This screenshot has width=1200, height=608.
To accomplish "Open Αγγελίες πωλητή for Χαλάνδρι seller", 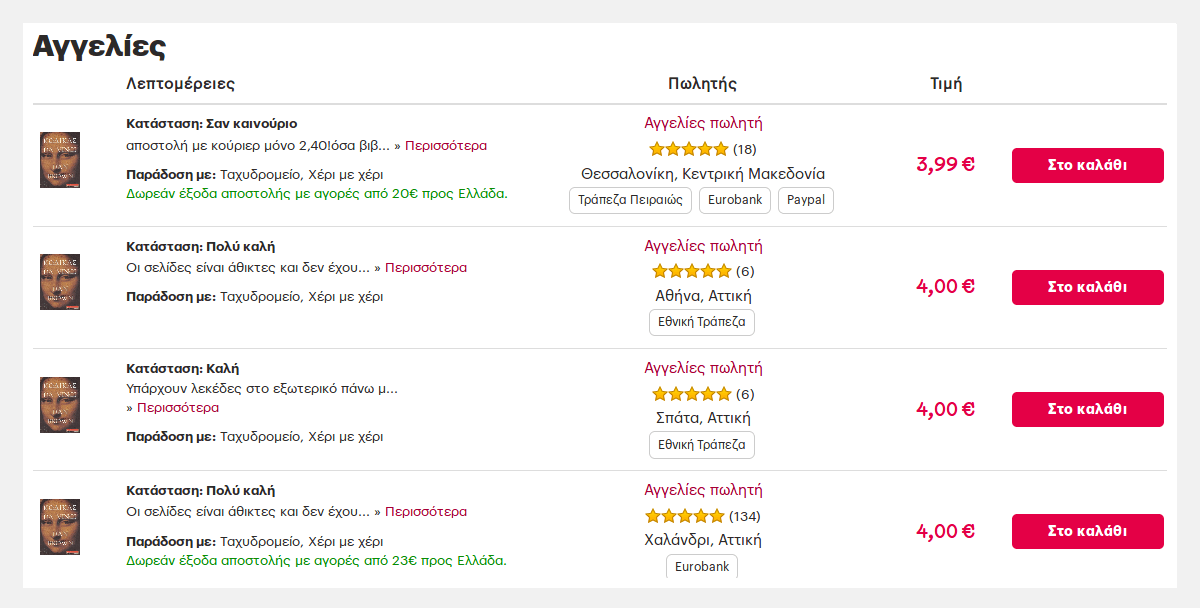I will pyautogui.click(x=703, y=489).
